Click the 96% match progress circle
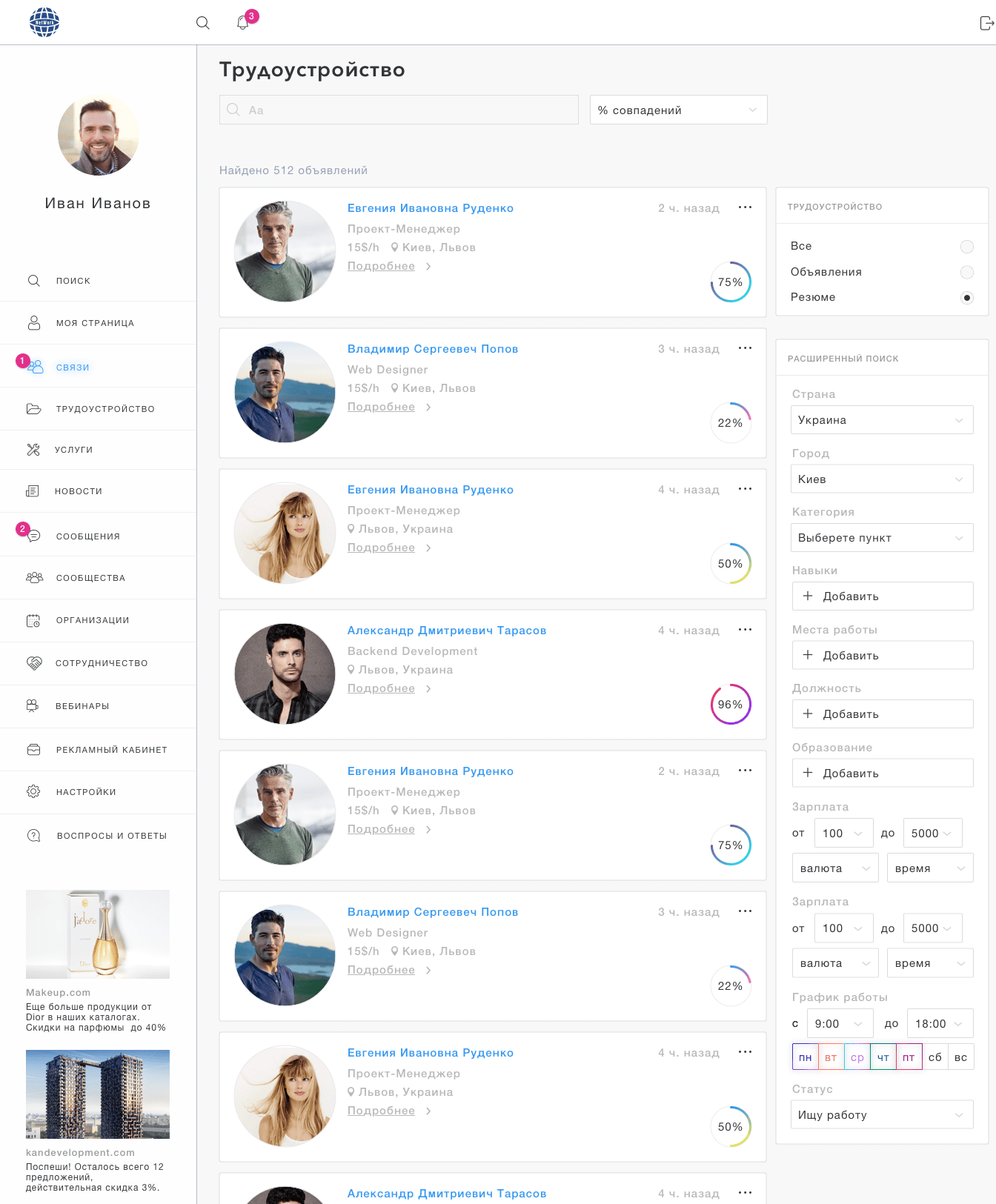996x1204 pixels. coord(731,705)
